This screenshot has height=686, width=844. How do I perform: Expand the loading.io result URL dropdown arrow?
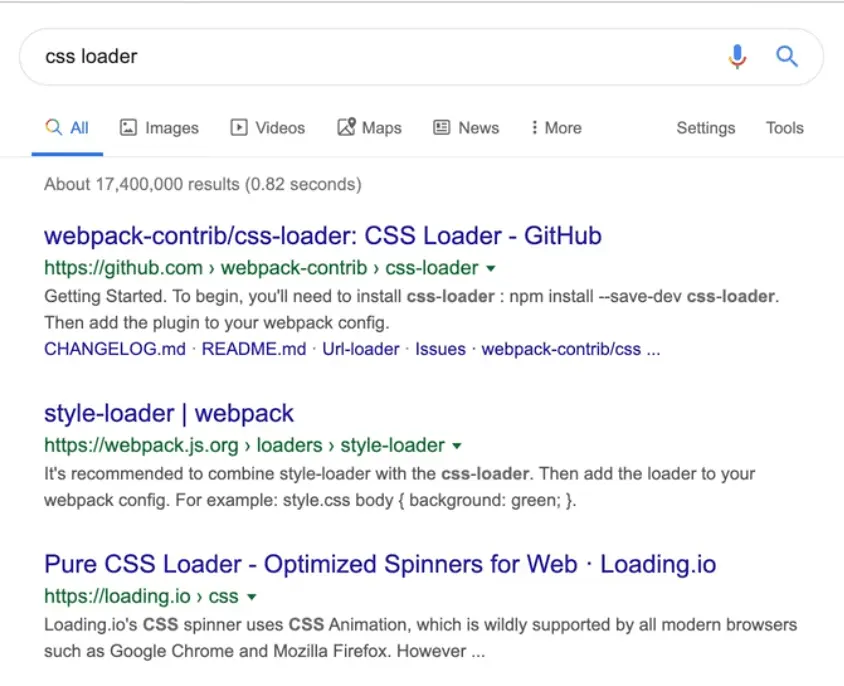click(251, 598)
